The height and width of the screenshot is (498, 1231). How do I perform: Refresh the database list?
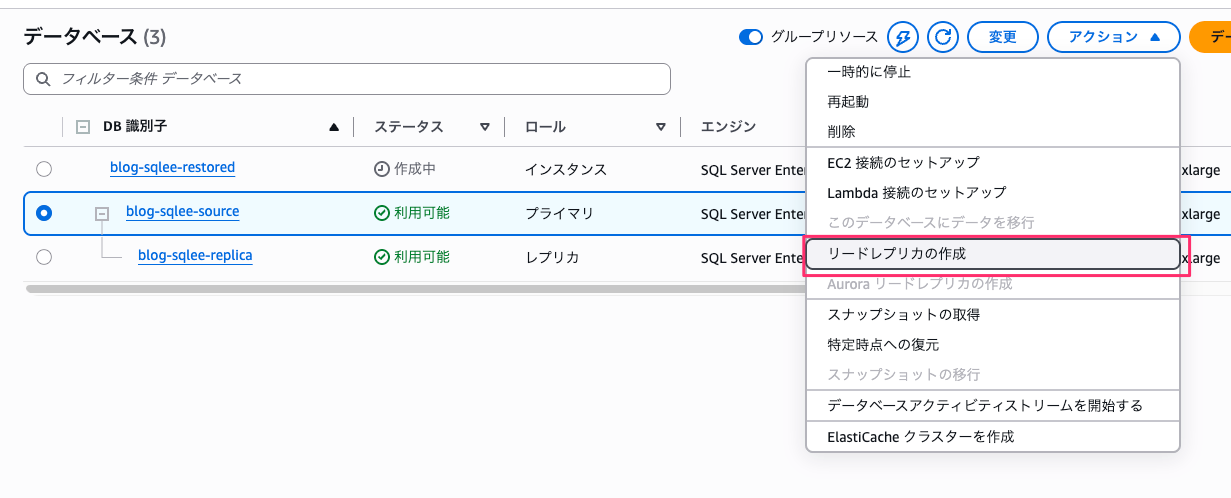click(x=943, y=37)
